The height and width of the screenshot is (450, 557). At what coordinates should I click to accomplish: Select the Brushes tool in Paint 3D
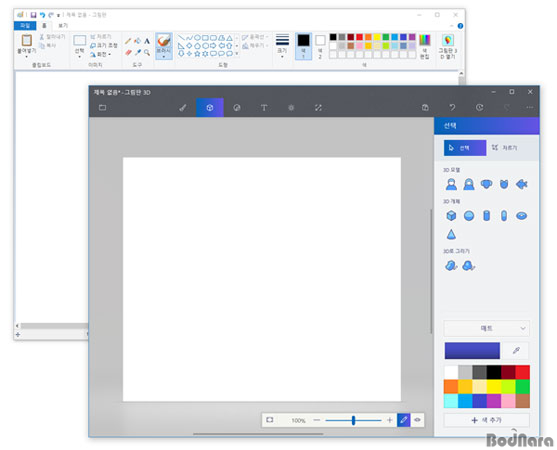[183, 108]
